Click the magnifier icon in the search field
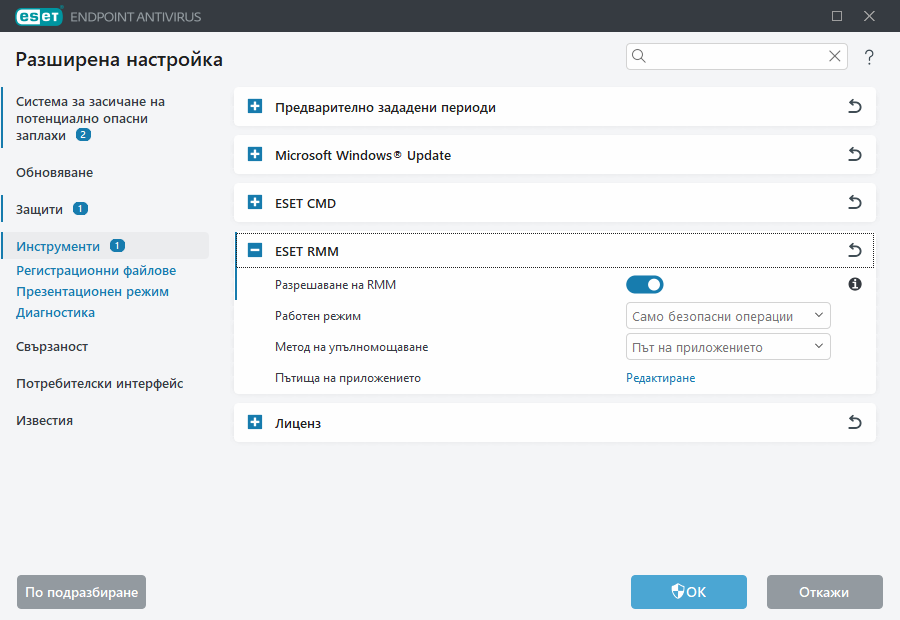 tap(639, 56)
